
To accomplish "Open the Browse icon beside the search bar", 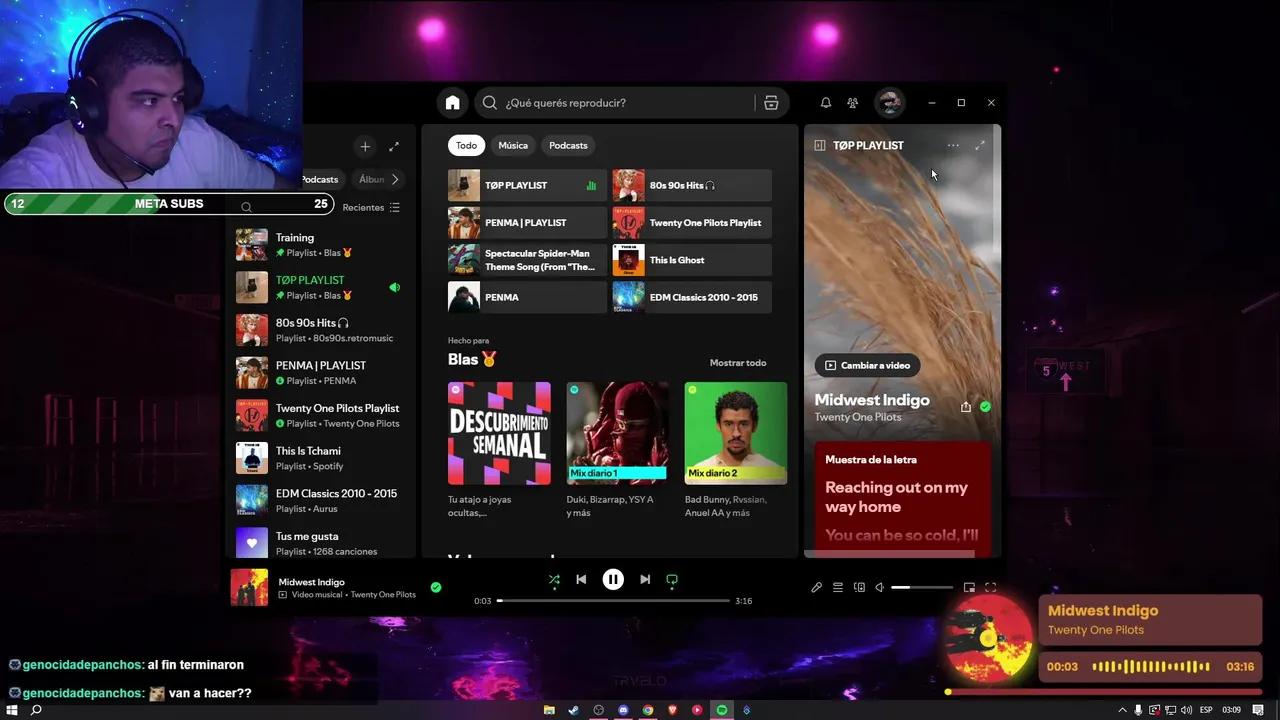I will [x=771, y=103].
